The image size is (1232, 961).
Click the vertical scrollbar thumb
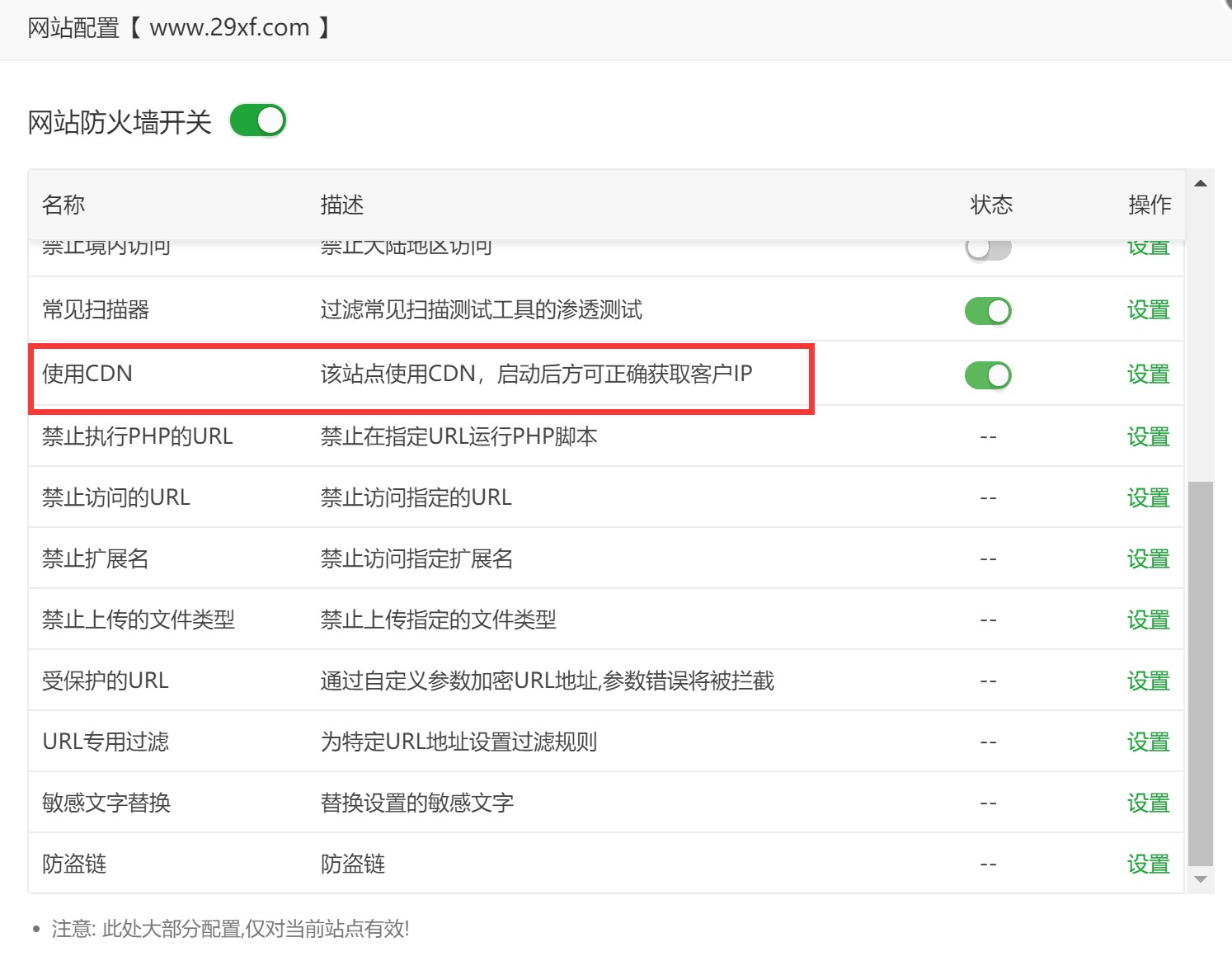pyautogui.click(x=1201, y=672)
